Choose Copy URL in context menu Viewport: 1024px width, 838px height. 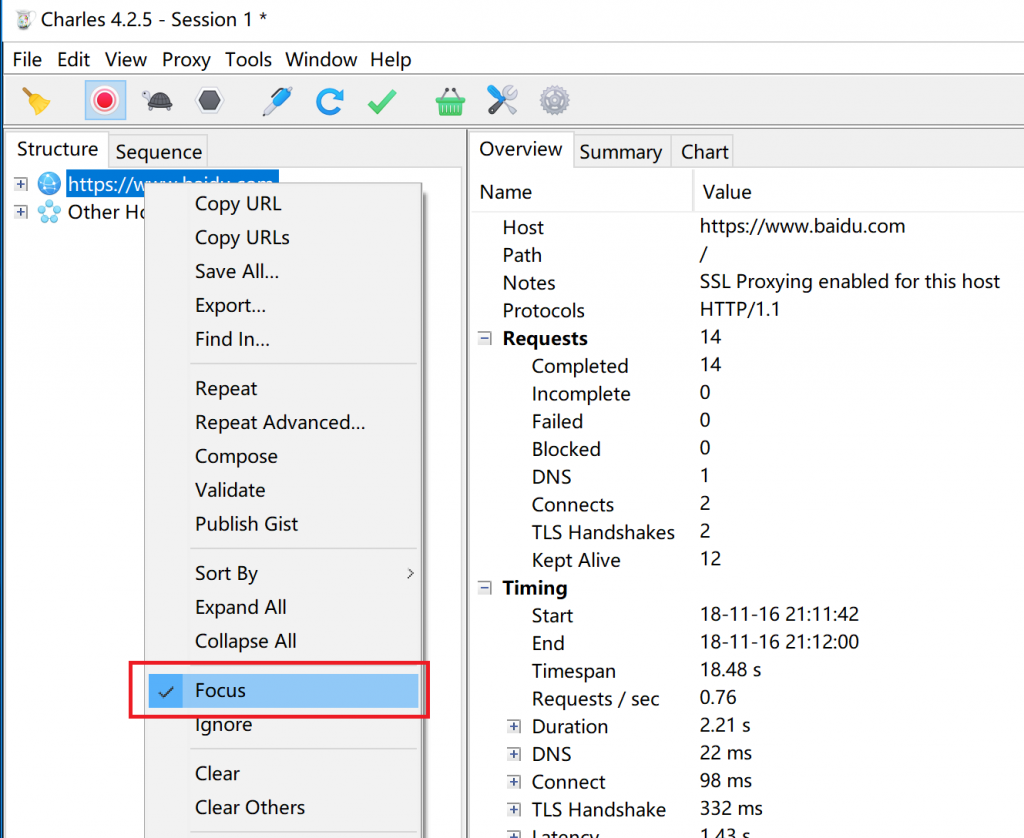283,204
